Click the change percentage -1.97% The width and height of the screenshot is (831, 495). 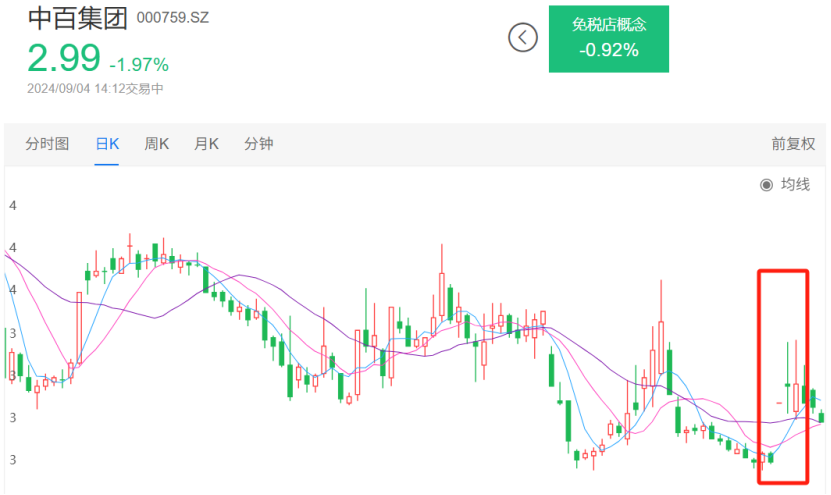[x=139, y=65]
